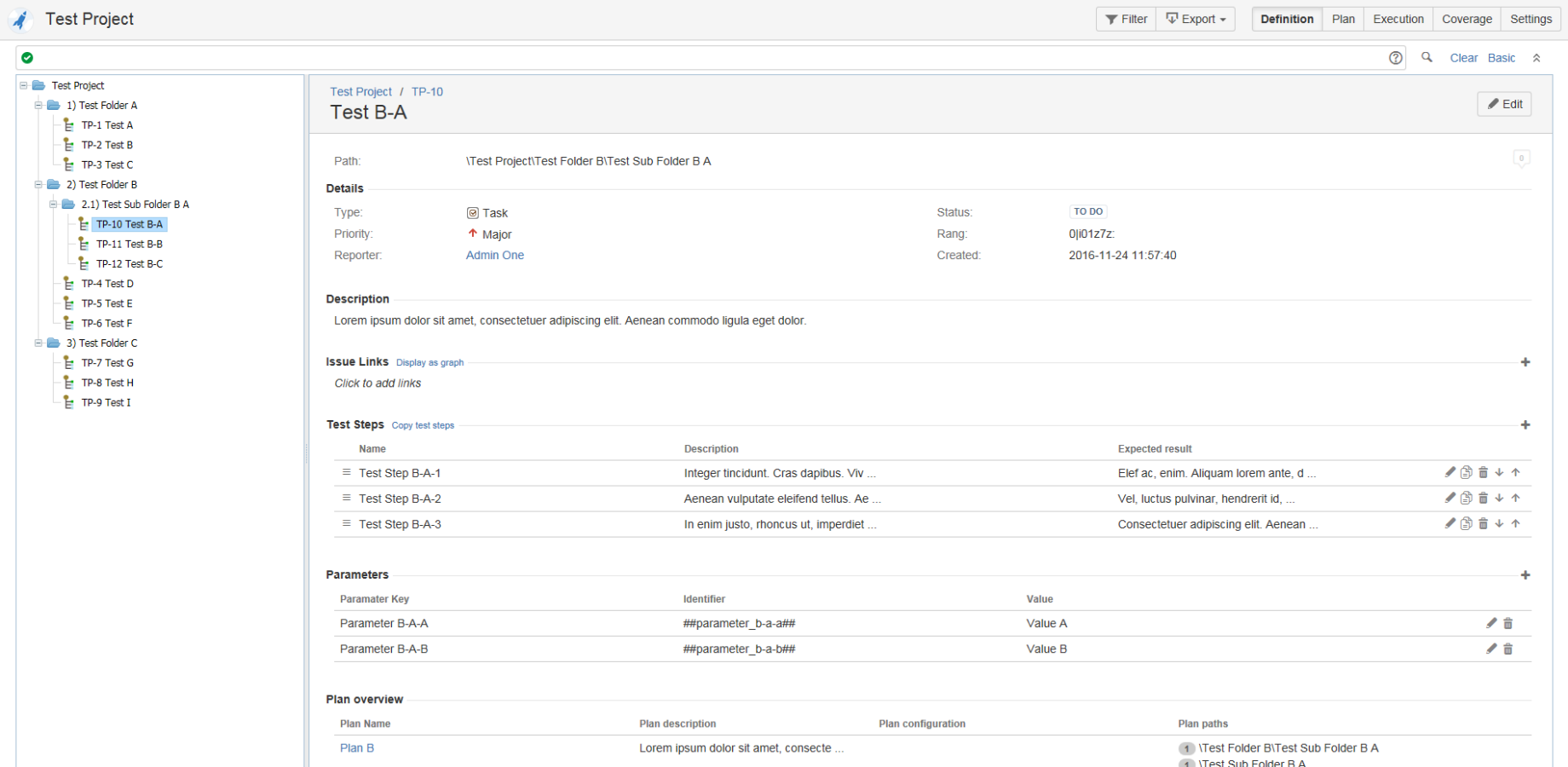This screenshot has width=1568, height=767.
Task: Open query syntax help icon
Action: point(1396,58)
